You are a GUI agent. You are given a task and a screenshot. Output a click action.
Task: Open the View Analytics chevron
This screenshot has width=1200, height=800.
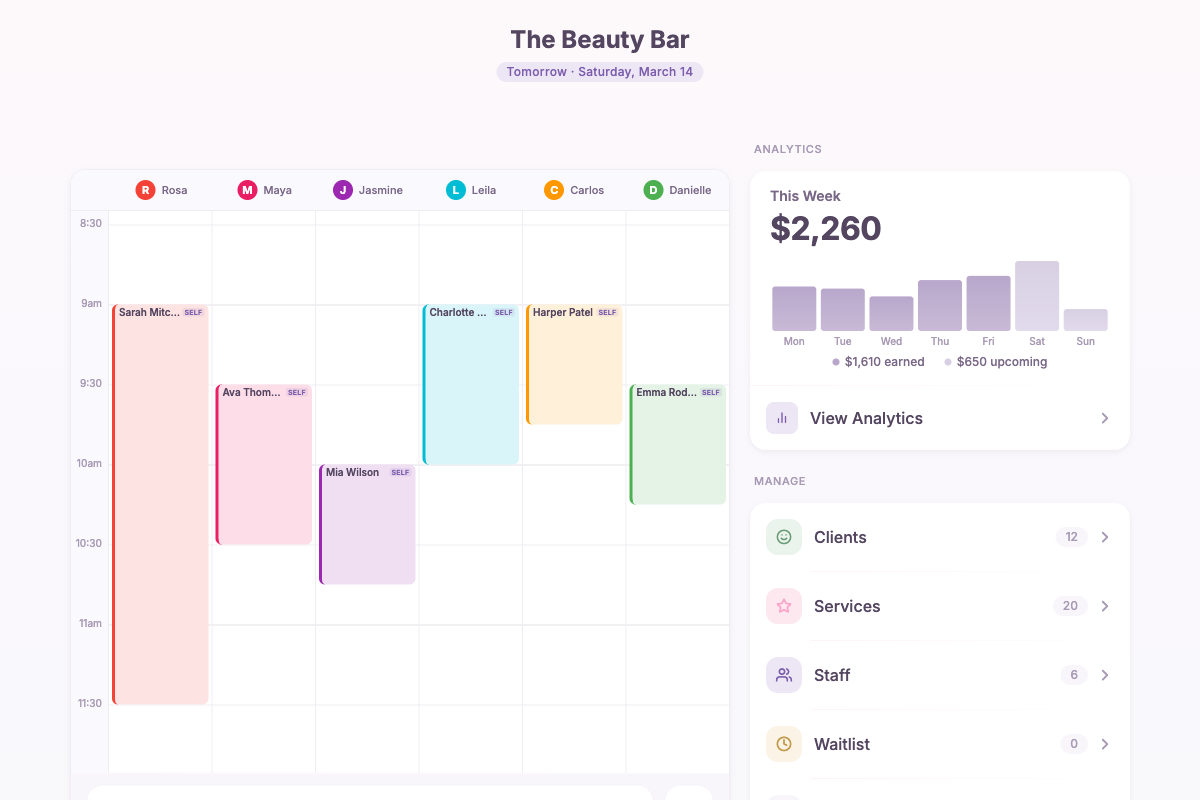(1104, 418)
